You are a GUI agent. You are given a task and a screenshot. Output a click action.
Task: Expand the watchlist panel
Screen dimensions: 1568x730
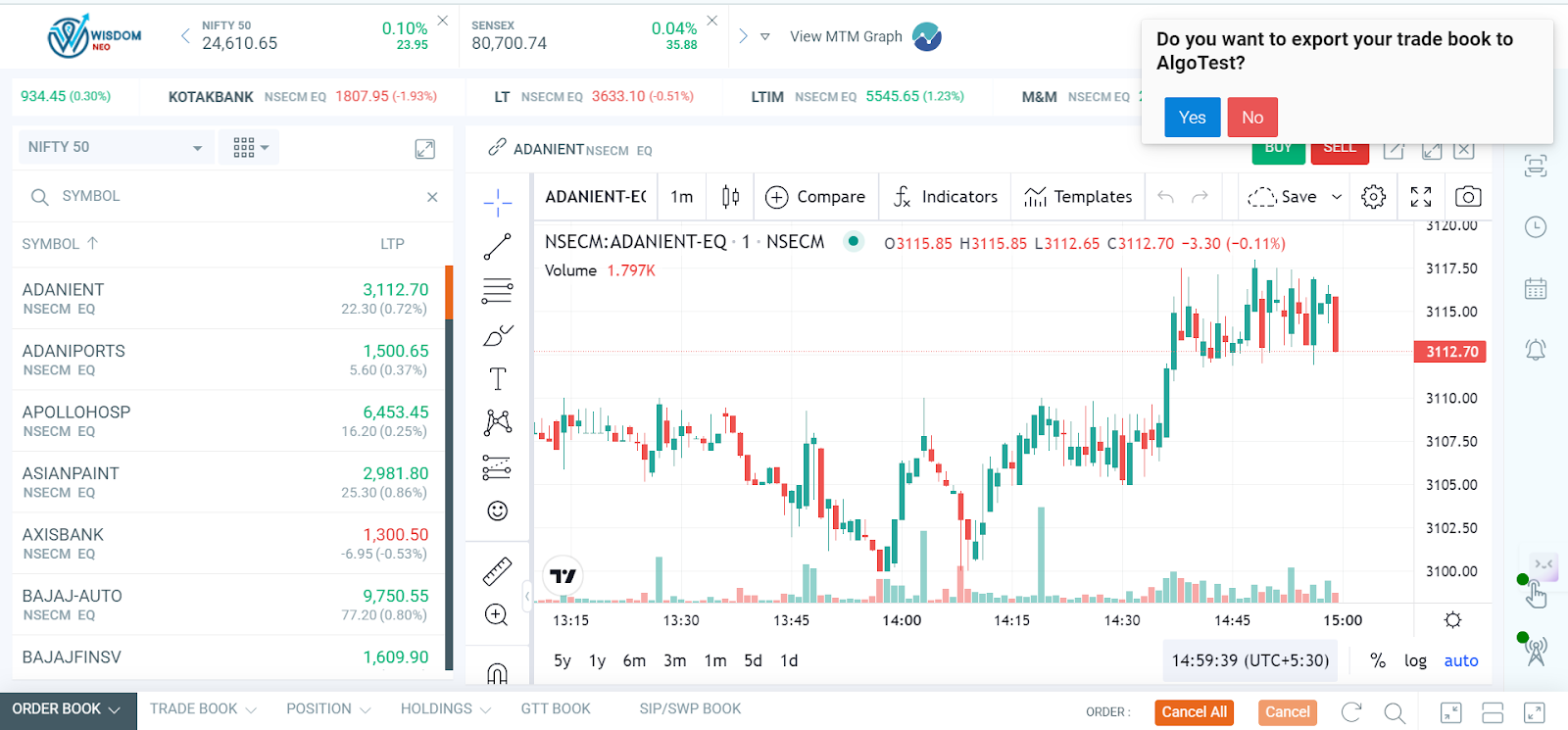pyautogui.click(x=424, y=149)
